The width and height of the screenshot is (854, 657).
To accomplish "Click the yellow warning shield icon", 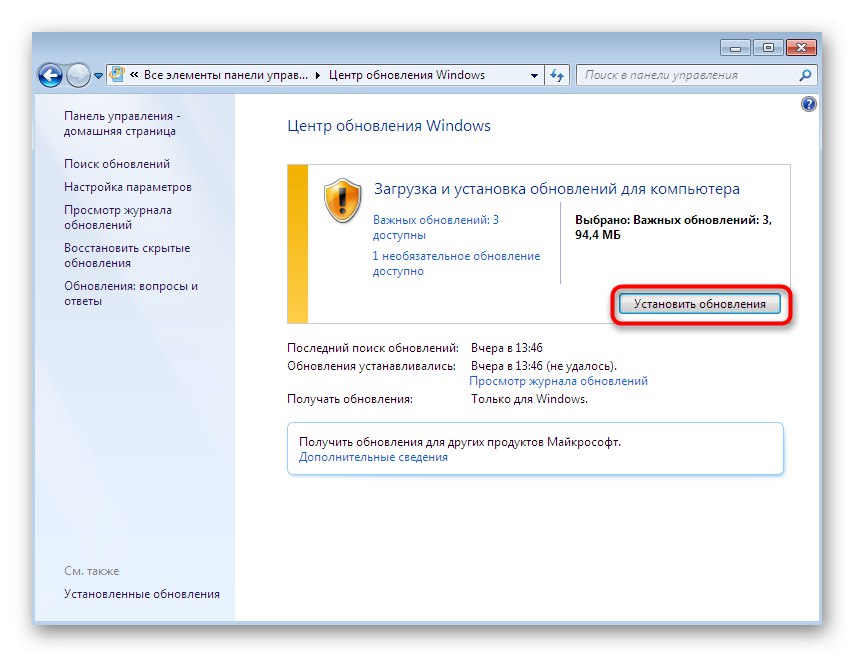I will coord(342,200).
